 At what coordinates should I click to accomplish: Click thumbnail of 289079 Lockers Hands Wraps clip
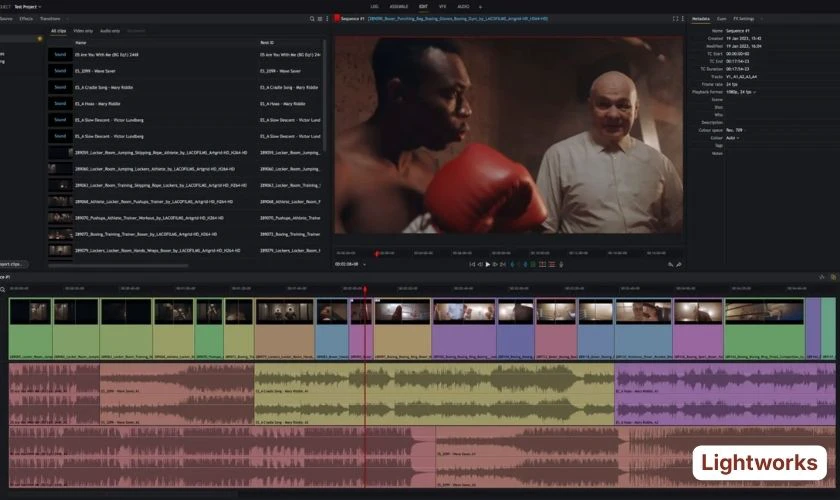coord(60,250)
